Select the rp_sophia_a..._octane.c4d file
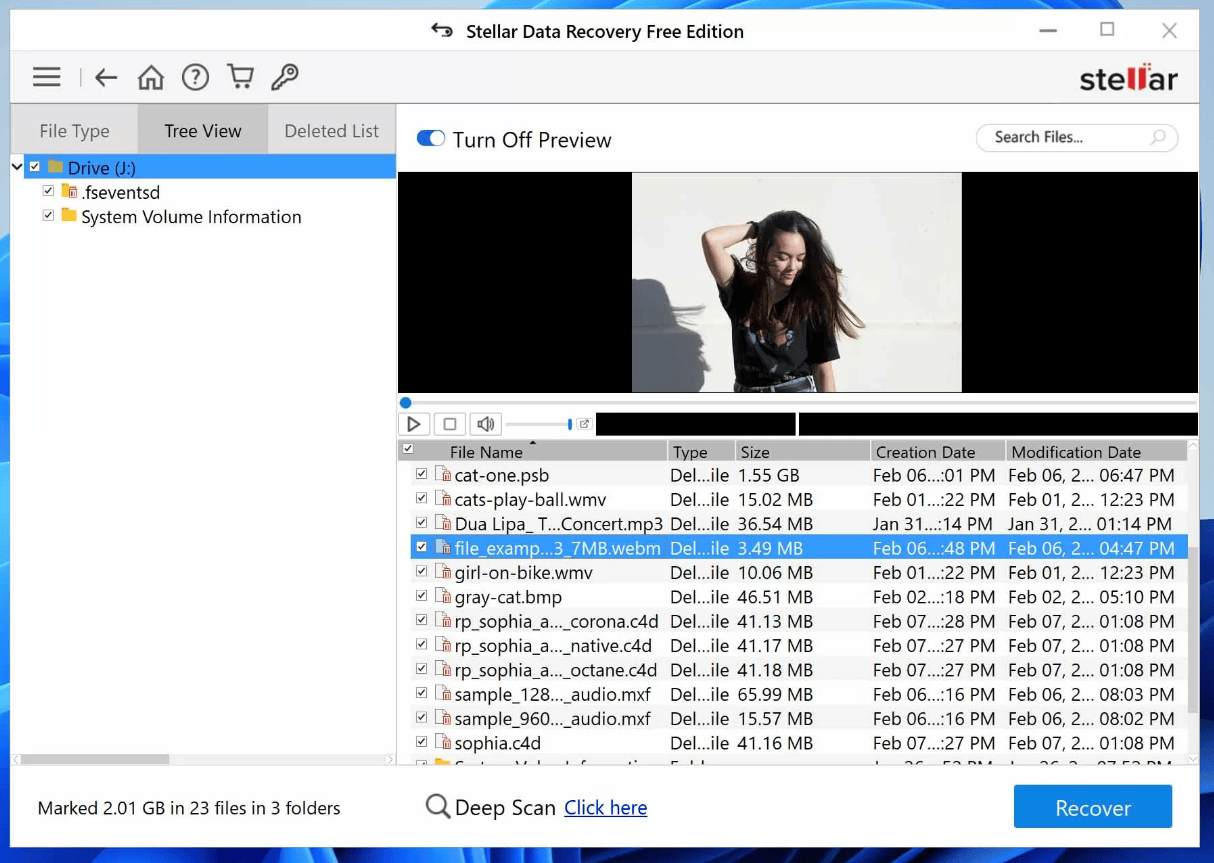The width and height of the screenshot is (1214, 863). point(556,670)
